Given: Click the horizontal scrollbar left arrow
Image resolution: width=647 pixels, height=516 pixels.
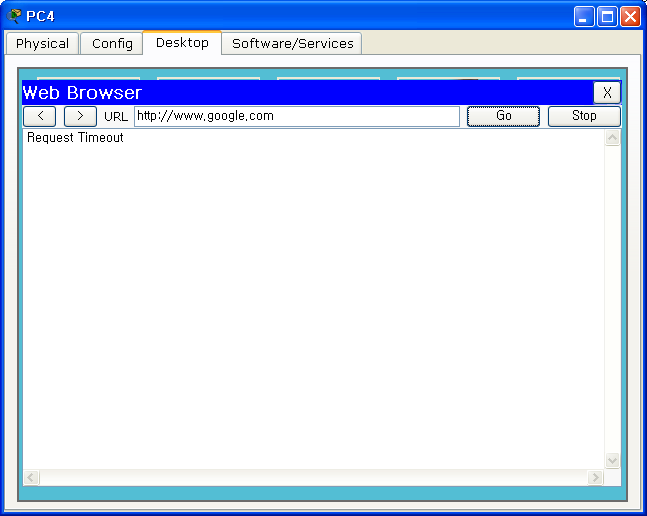Looking at the screenshot, I should coord(31,478).
